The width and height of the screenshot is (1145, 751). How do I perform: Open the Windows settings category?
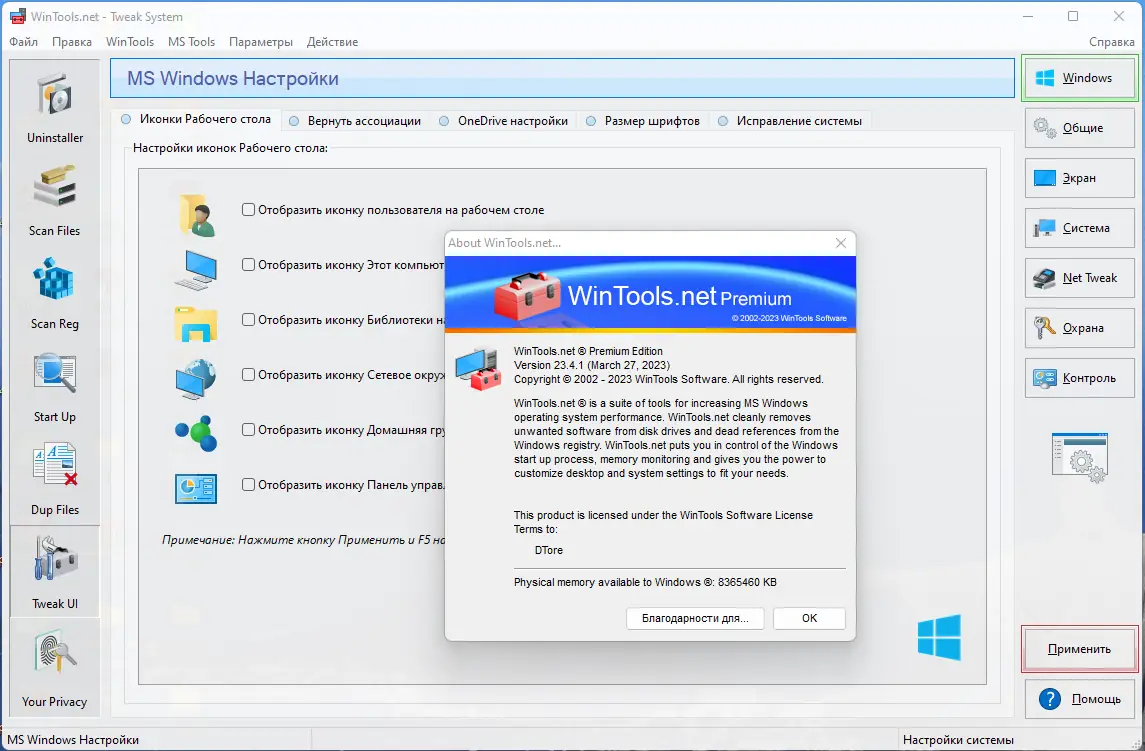pos(1079,77)
